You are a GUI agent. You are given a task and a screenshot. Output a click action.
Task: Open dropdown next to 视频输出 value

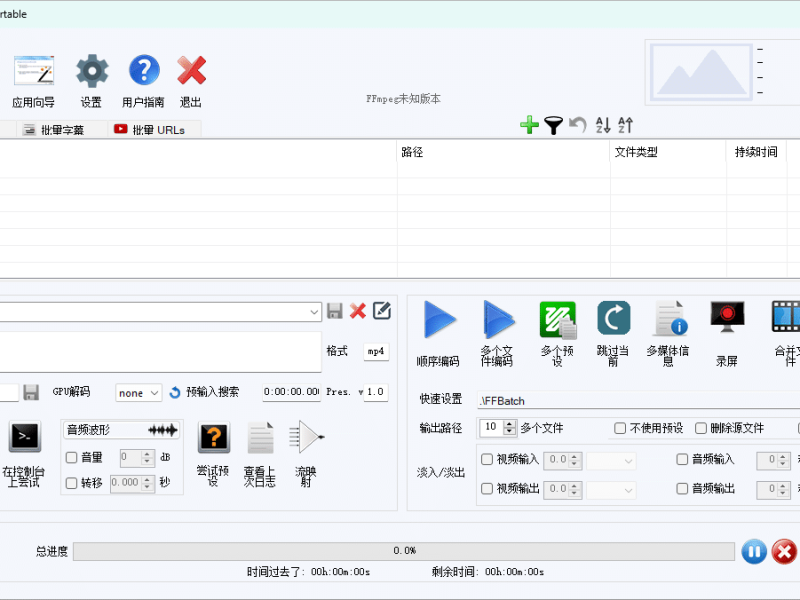click(612, 490)
